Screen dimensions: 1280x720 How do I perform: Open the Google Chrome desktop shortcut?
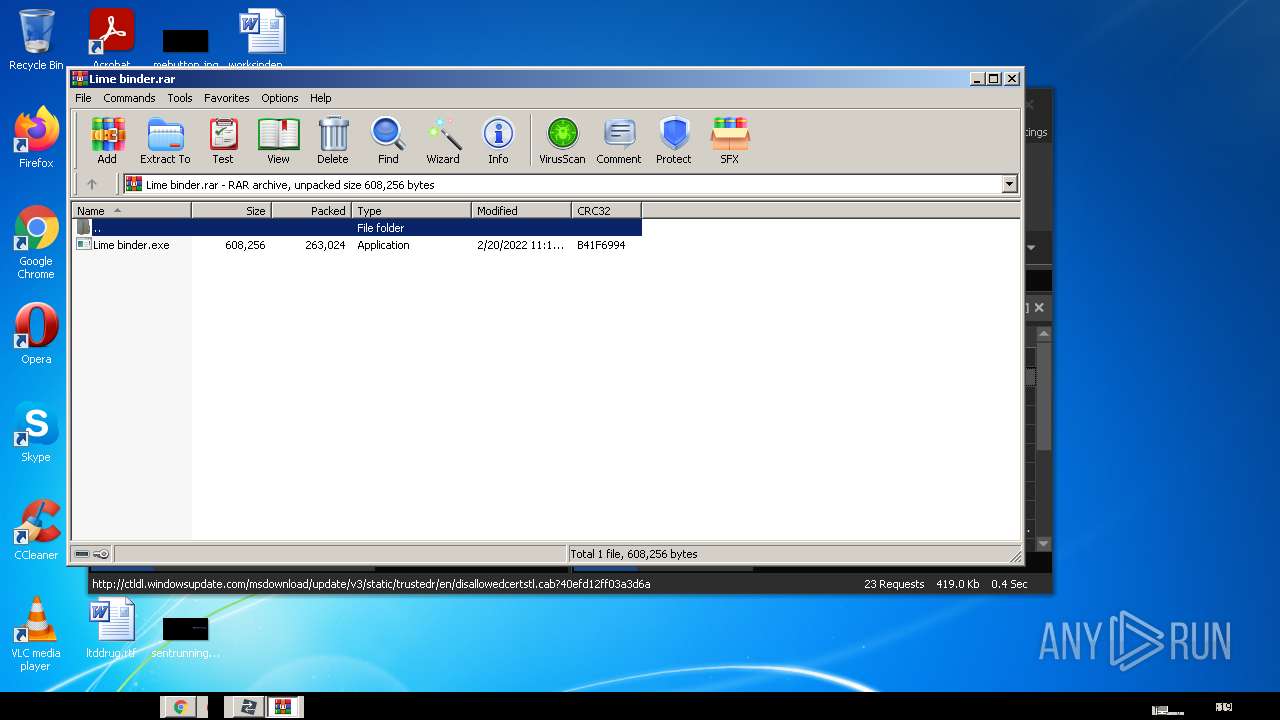[x=36, y=243]
